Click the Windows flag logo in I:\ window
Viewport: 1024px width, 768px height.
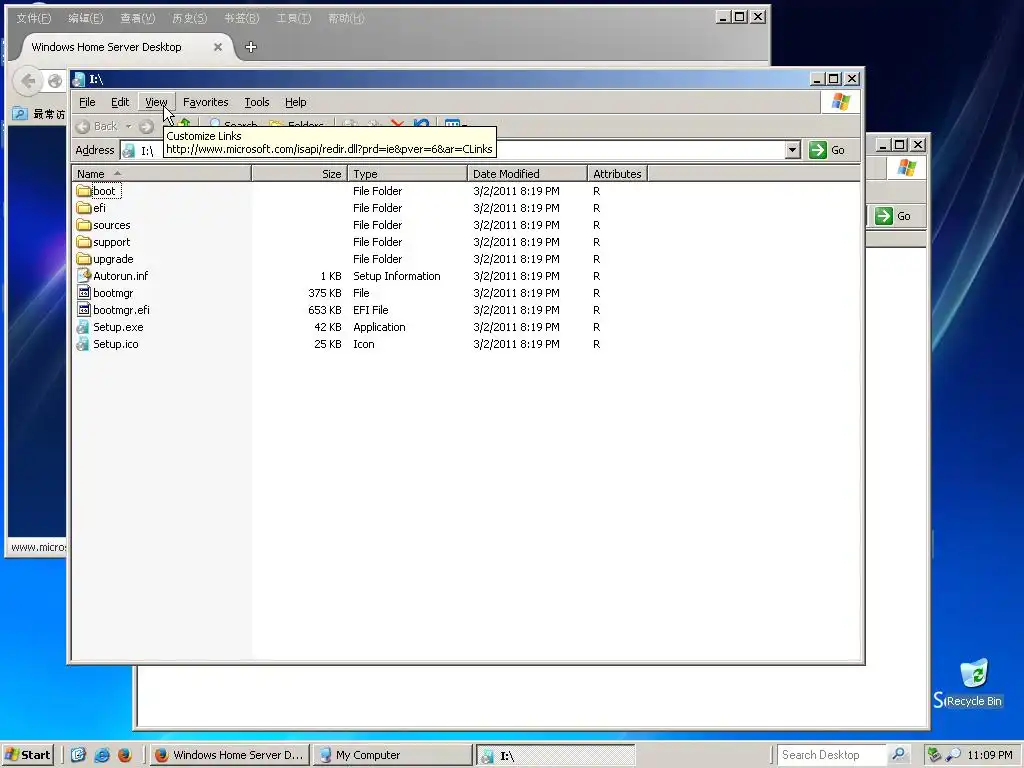point(840,102)
